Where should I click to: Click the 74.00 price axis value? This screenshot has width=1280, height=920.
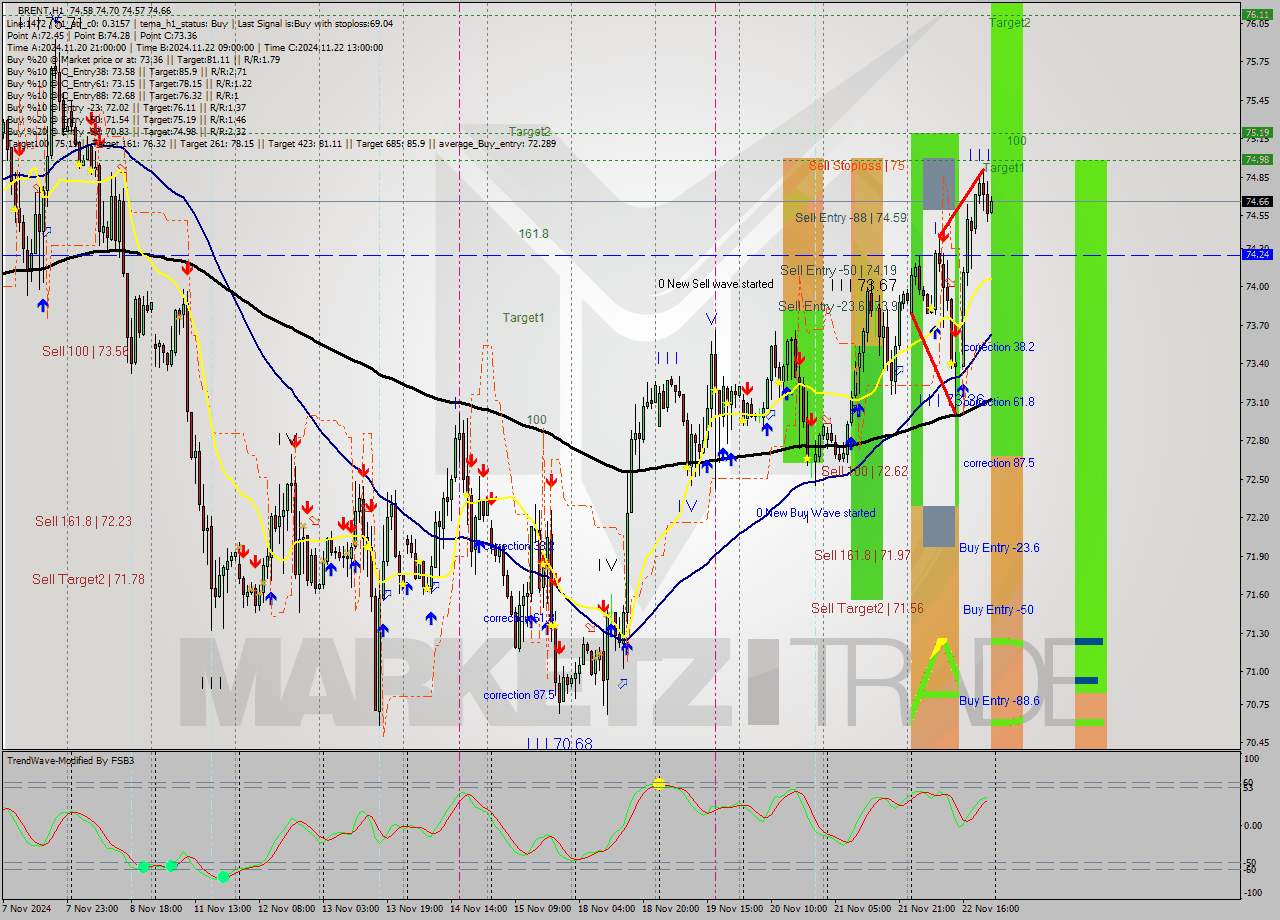[1257, 287]
